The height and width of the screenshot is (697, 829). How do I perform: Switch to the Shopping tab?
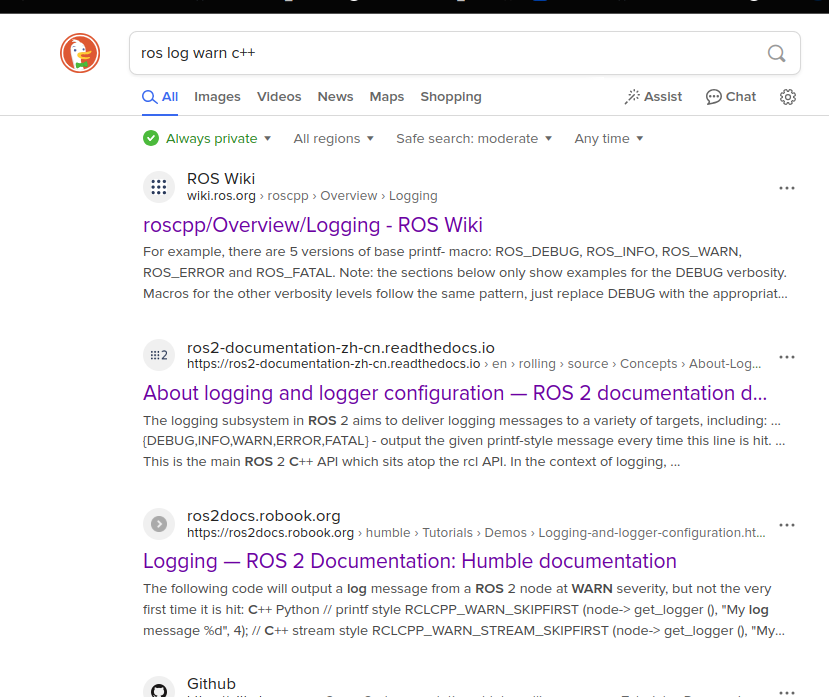451,97
